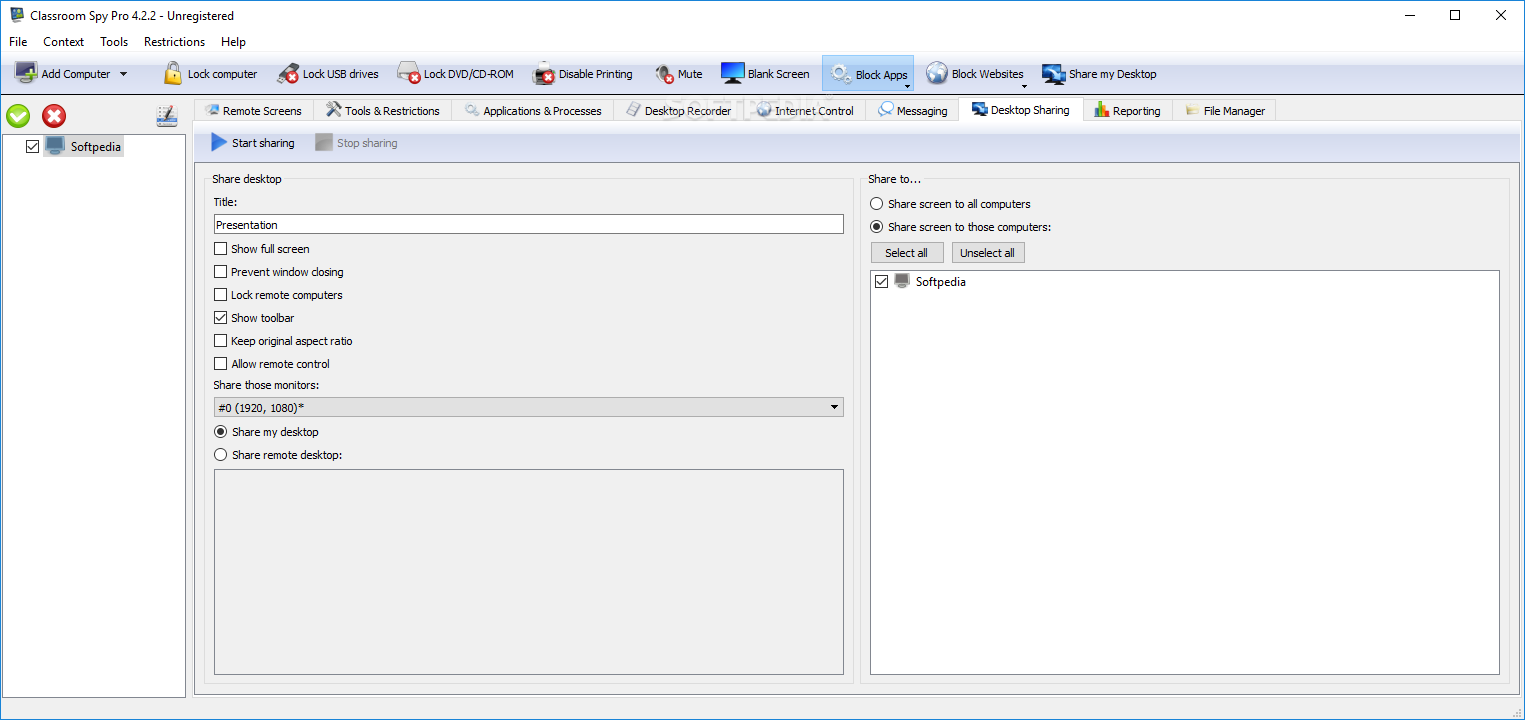Select Share screen to those computers
The height and width of the screenshot is (720, 1525).
877,227
